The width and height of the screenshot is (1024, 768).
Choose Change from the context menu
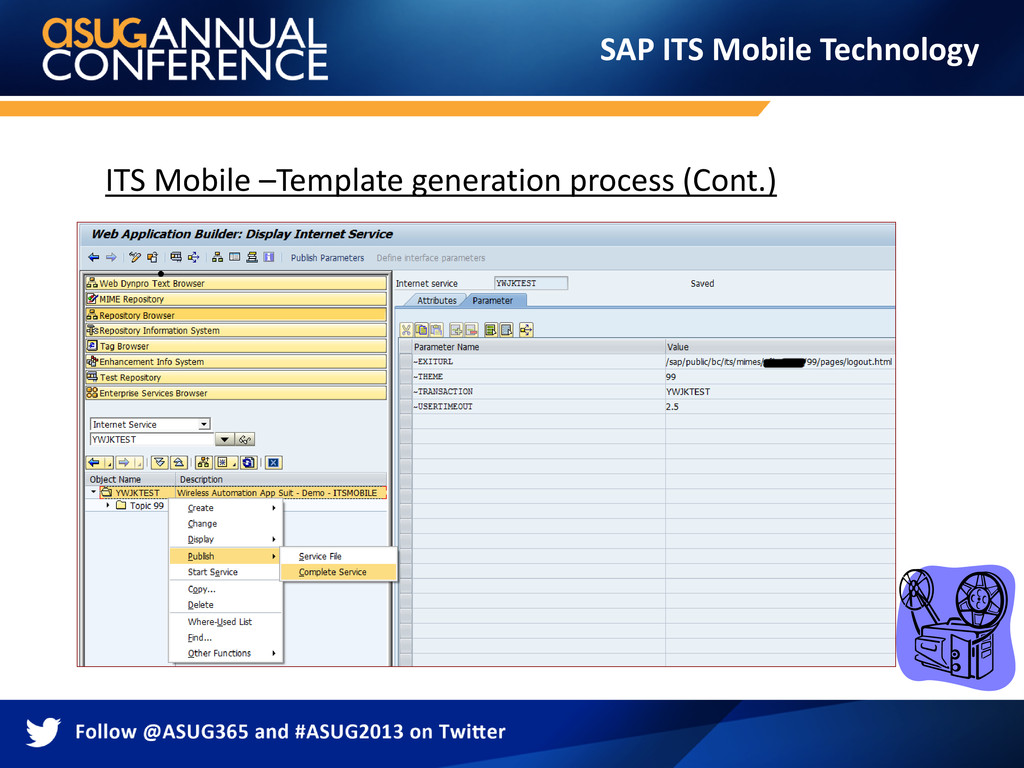click(226, 524)
